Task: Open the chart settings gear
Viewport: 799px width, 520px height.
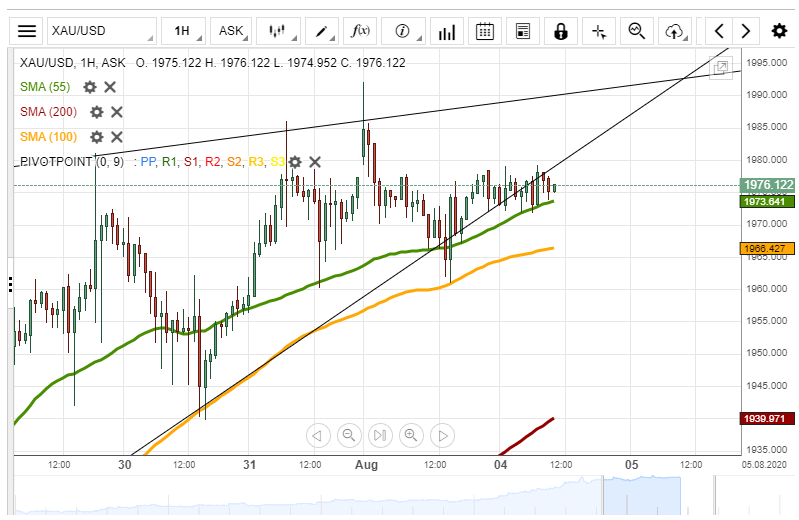Action: pyautogui.click(x=779, y=31)
